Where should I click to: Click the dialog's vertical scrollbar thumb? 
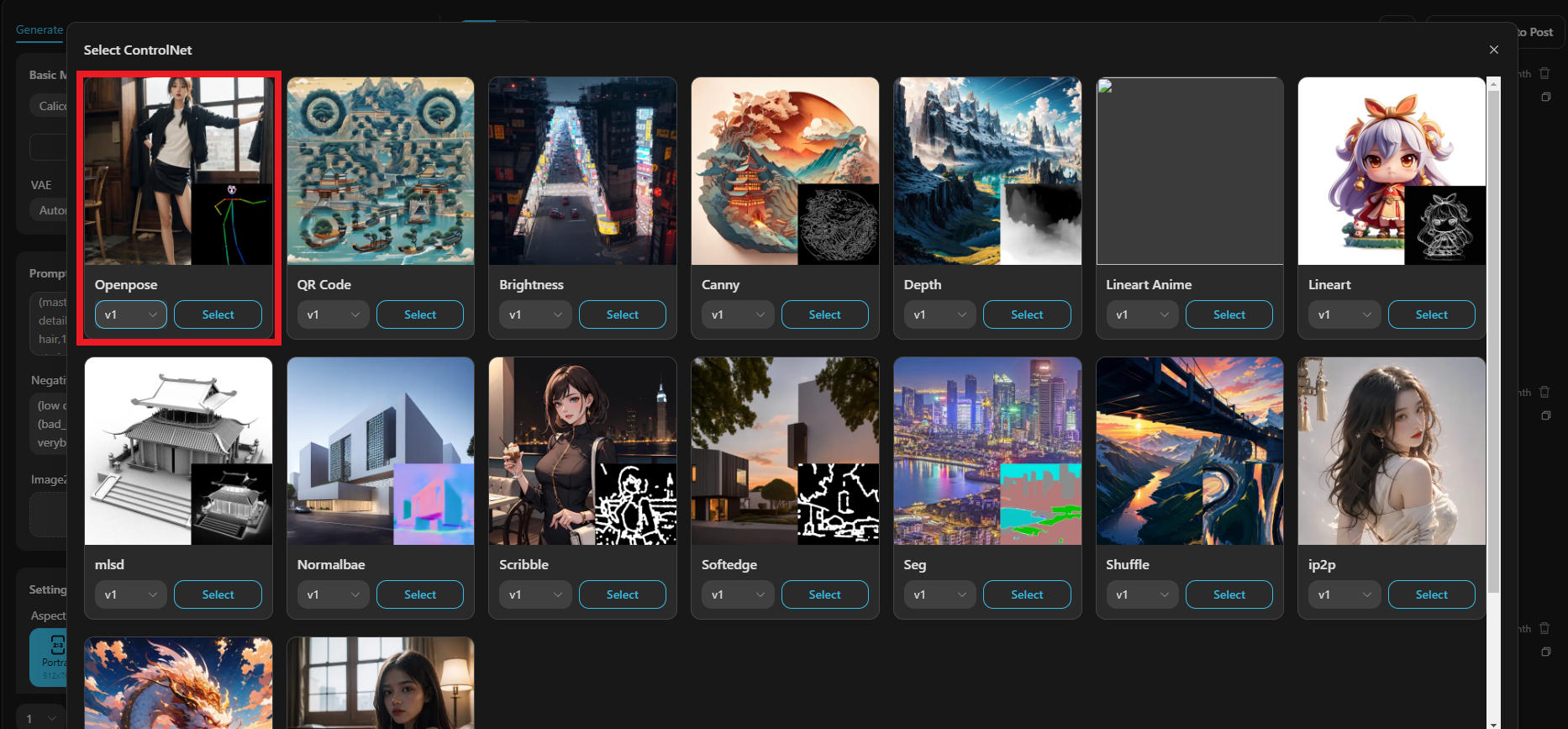click(x=1493, y=336)
